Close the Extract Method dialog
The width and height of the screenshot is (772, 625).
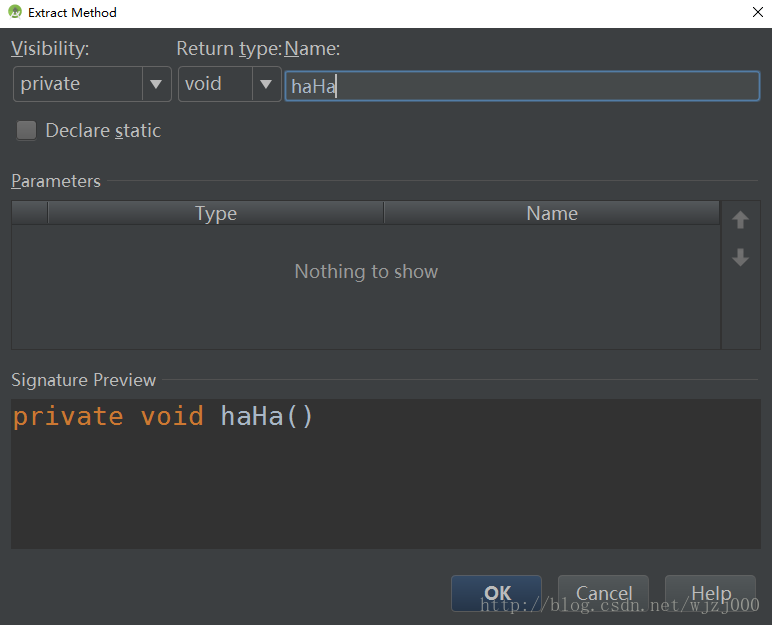tap(756, 13)
